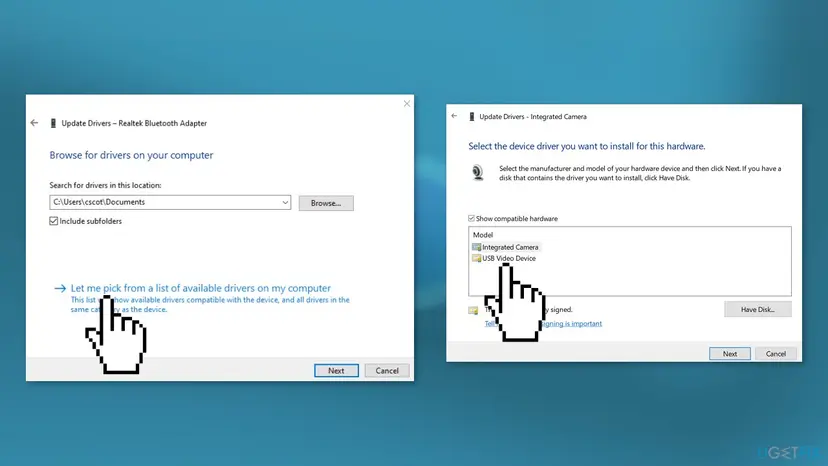This screenshot has width=828, height=466.
Task: Click the Model column header
Action: 483,235
